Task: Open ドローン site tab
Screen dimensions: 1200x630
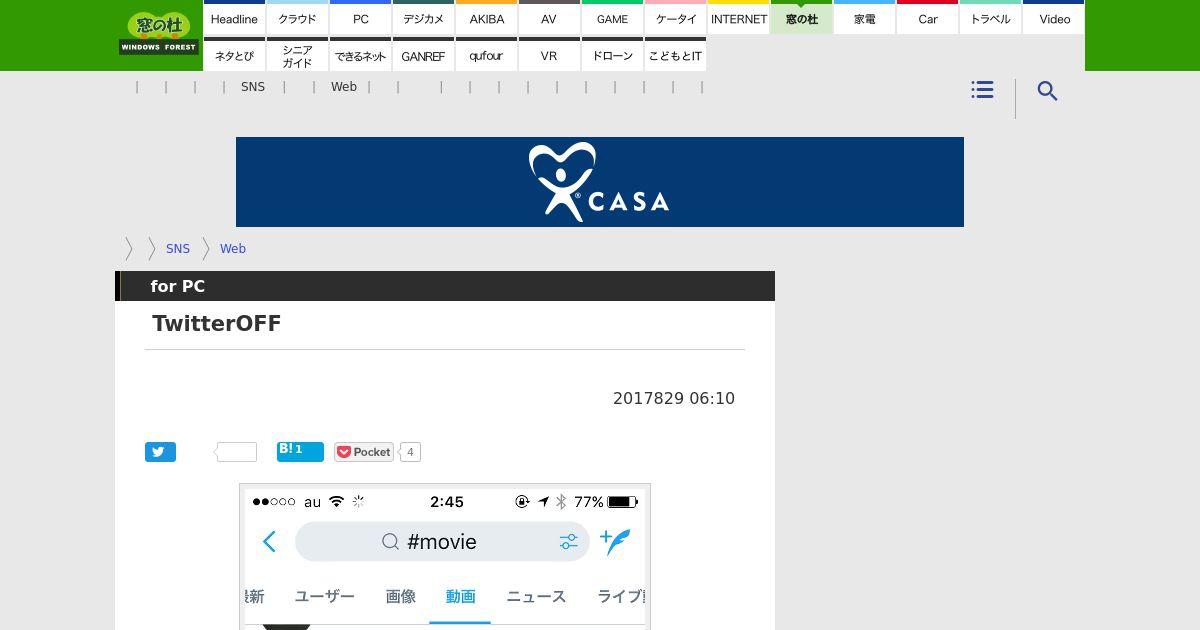Action: [x=612, y=55]
